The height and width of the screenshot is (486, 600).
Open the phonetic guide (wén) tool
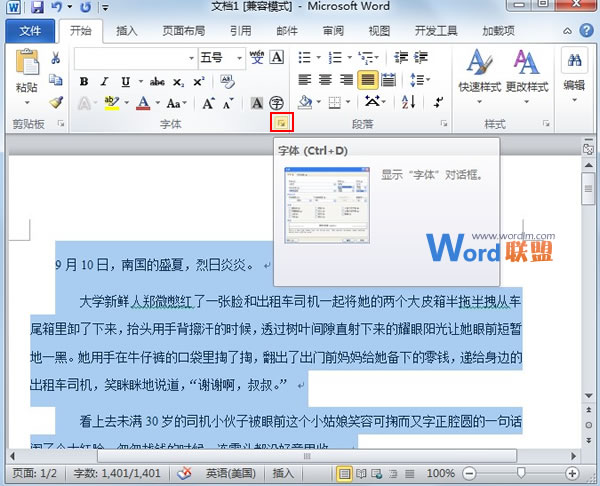[x=257, y=58]
